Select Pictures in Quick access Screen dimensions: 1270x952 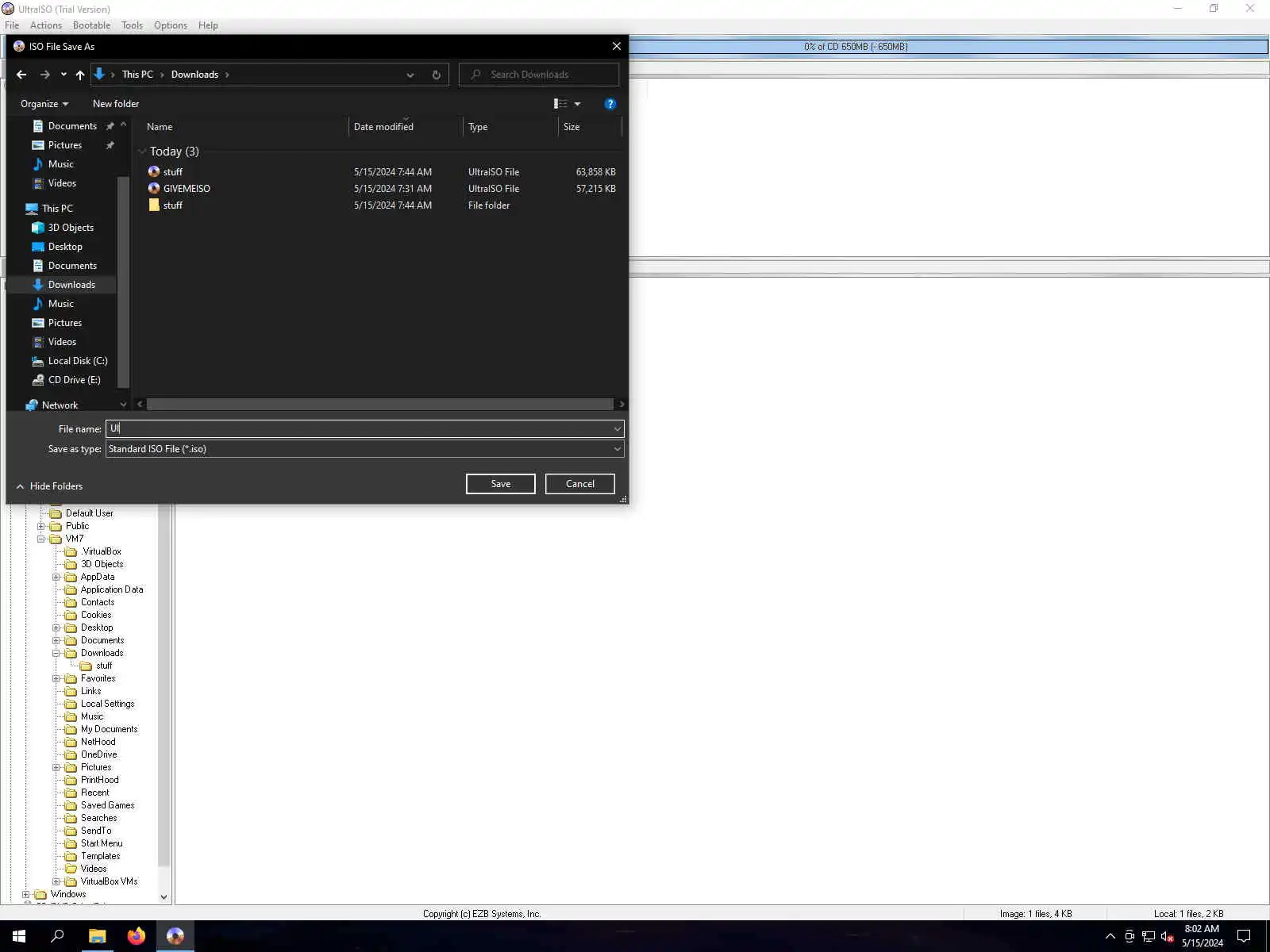coord(65,145)
